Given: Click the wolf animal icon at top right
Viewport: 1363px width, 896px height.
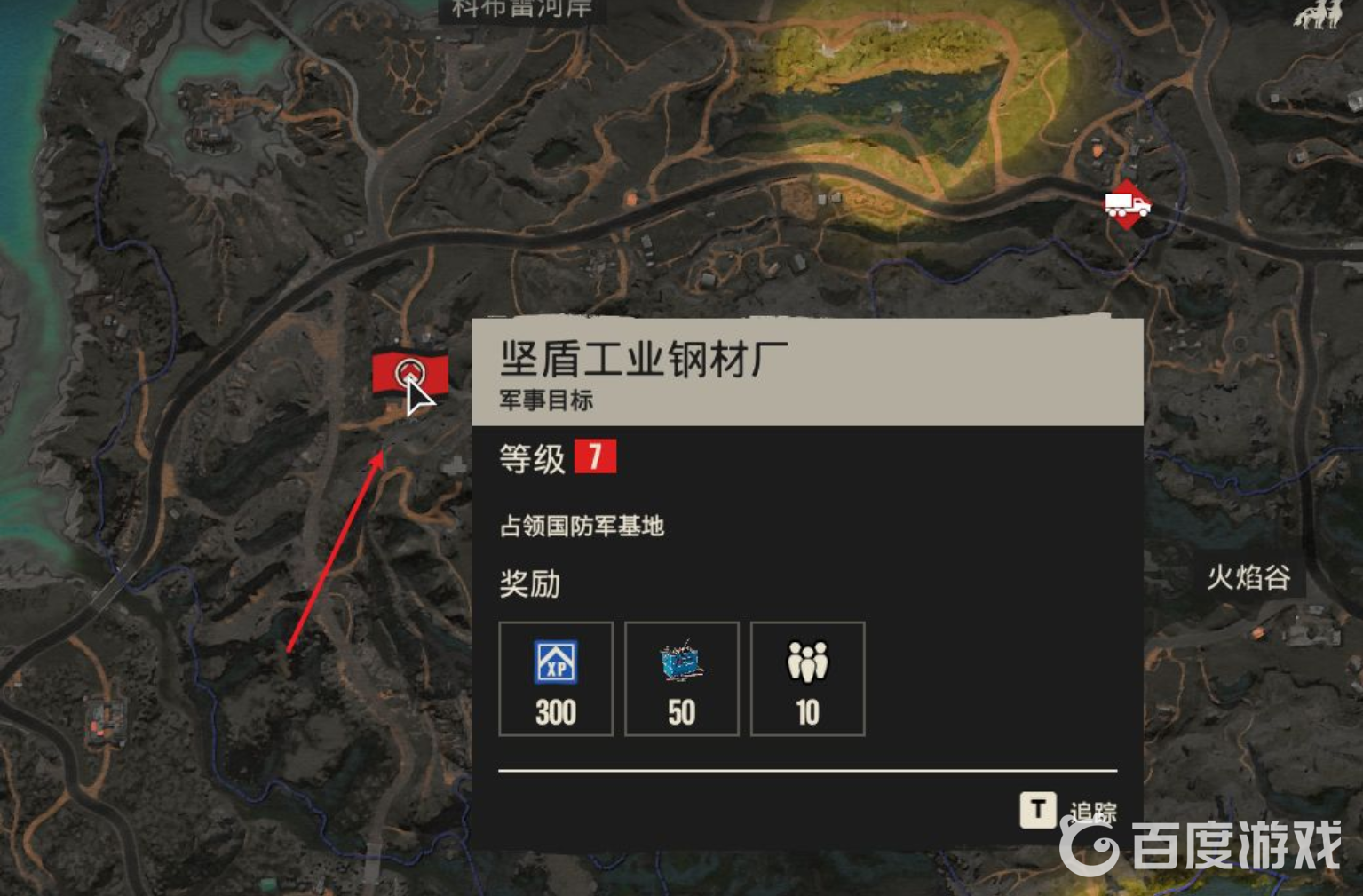Looking at the screenshot, I should pos(1318,15).
